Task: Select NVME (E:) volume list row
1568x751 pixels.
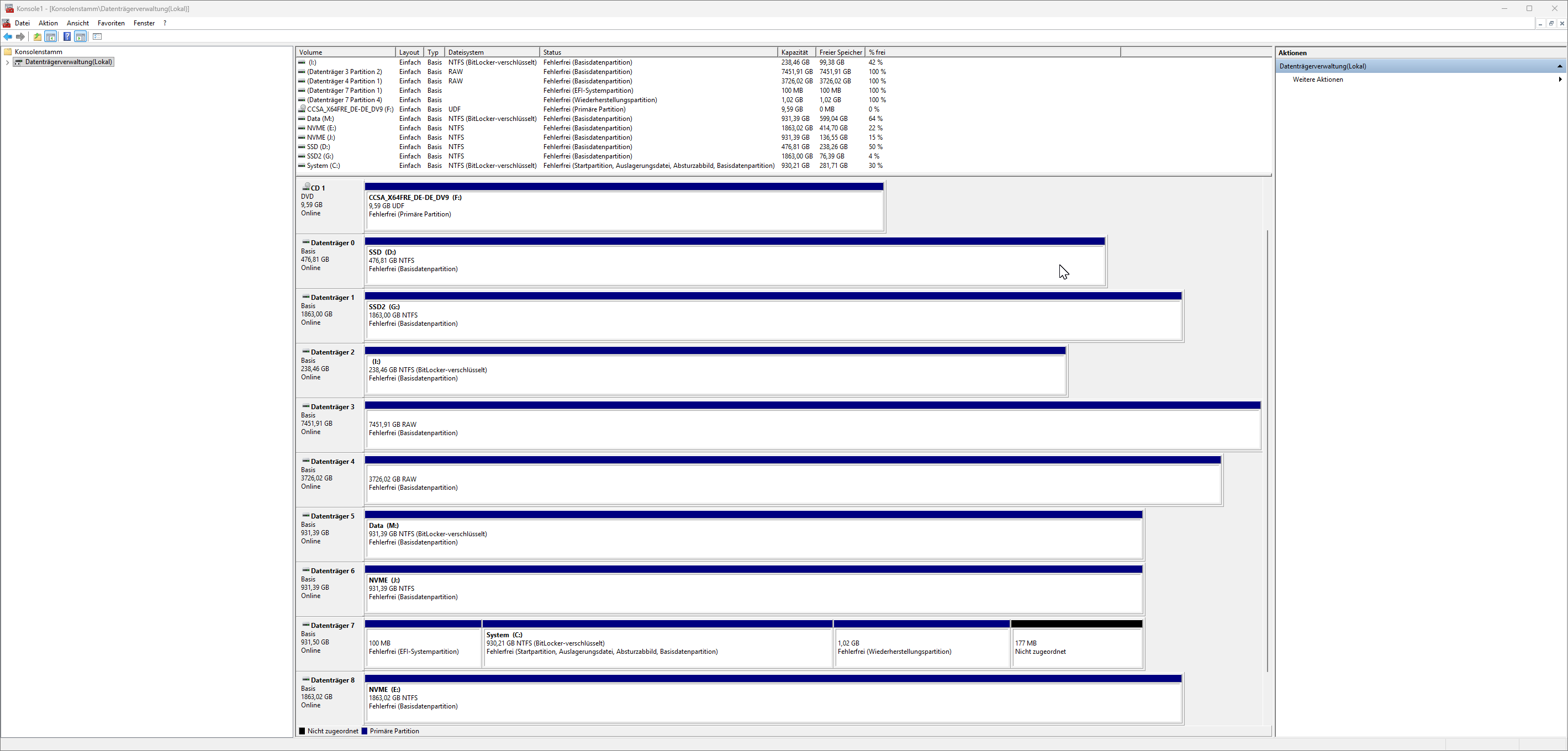Action: click(x=592, y=128)
